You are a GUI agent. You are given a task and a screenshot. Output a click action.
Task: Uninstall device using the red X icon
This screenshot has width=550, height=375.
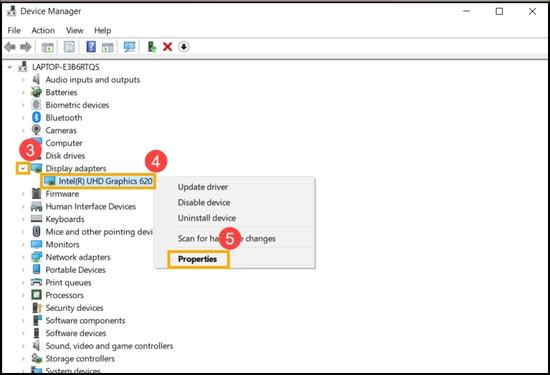tap(168, 47)
